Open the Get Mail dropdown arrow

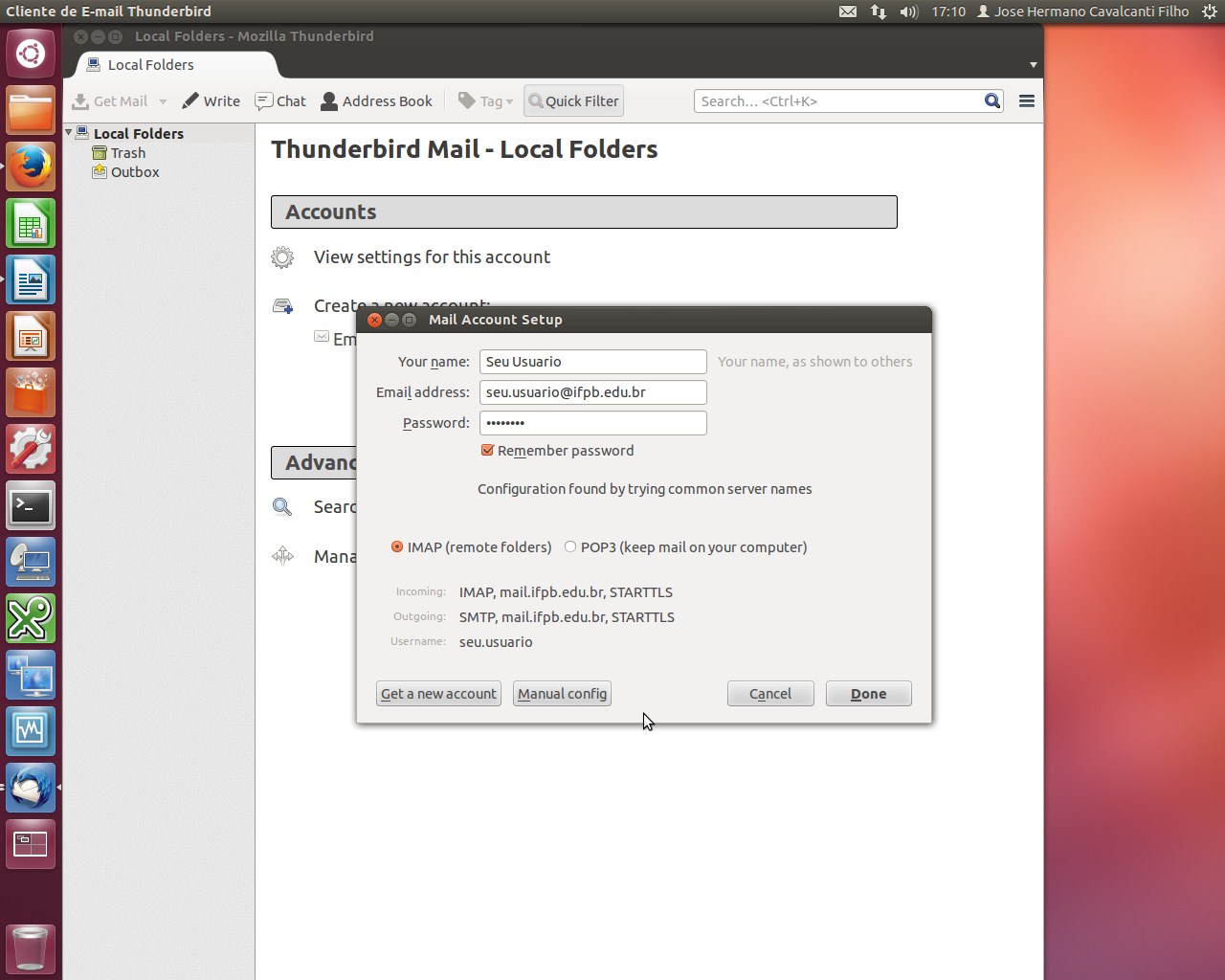coord(163,101)
